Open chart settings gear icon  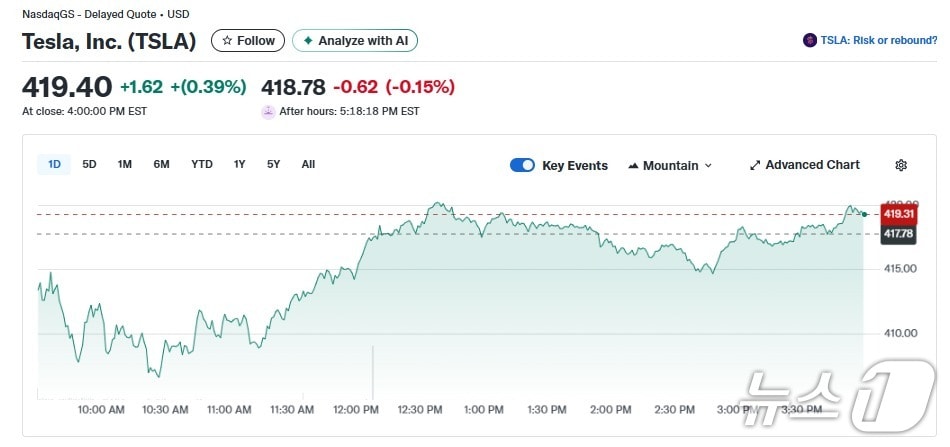(901, 165)
